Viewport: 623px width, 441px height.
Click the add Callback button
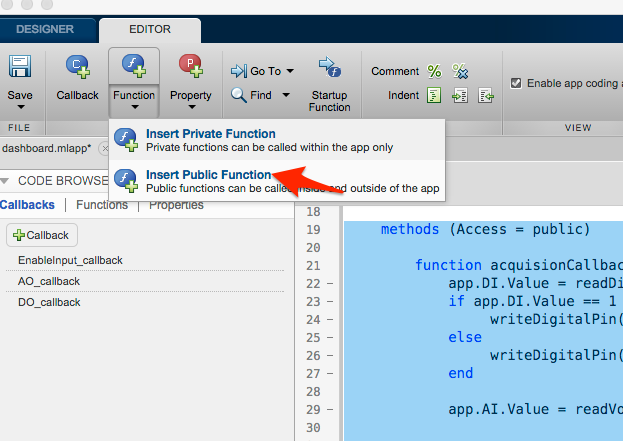tap(42, 235)
